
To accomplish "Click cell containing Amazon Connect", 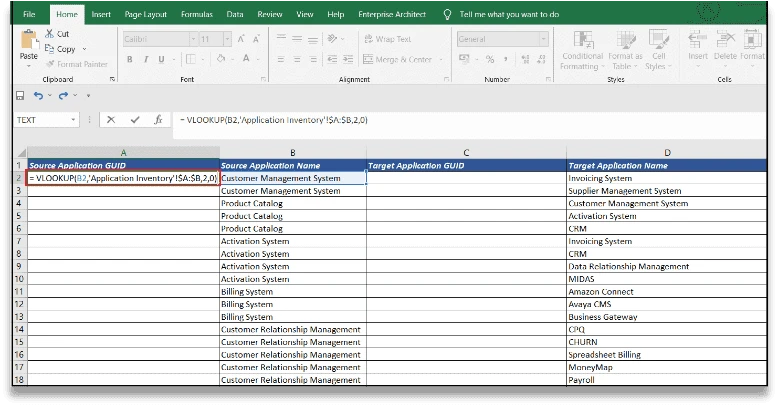I will (666, 292).
